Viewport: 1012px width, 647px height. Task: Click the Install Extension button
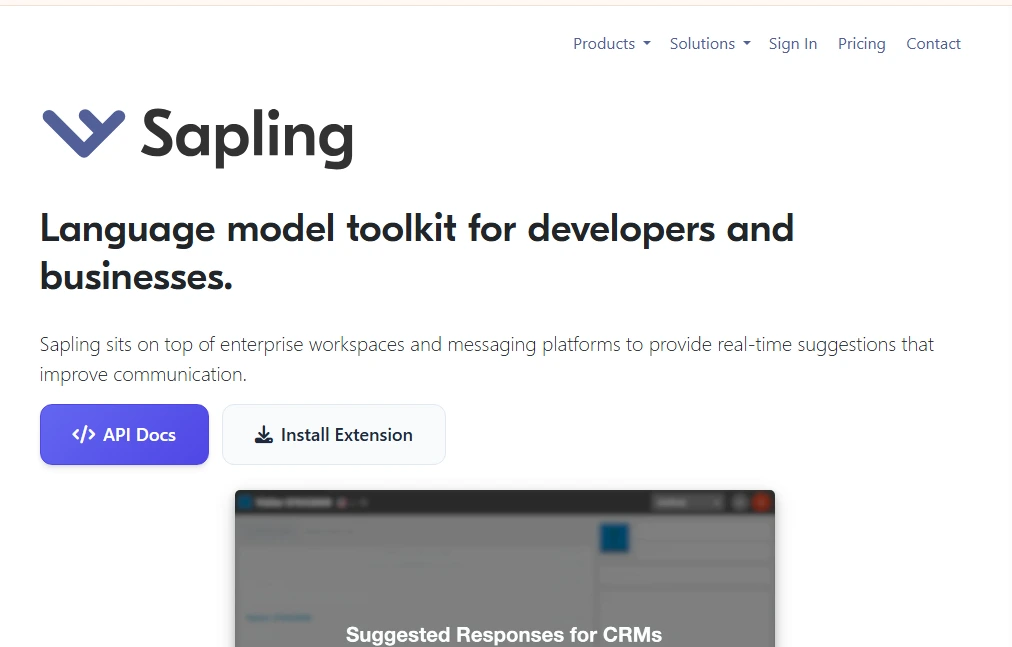(x=334, y=435)
